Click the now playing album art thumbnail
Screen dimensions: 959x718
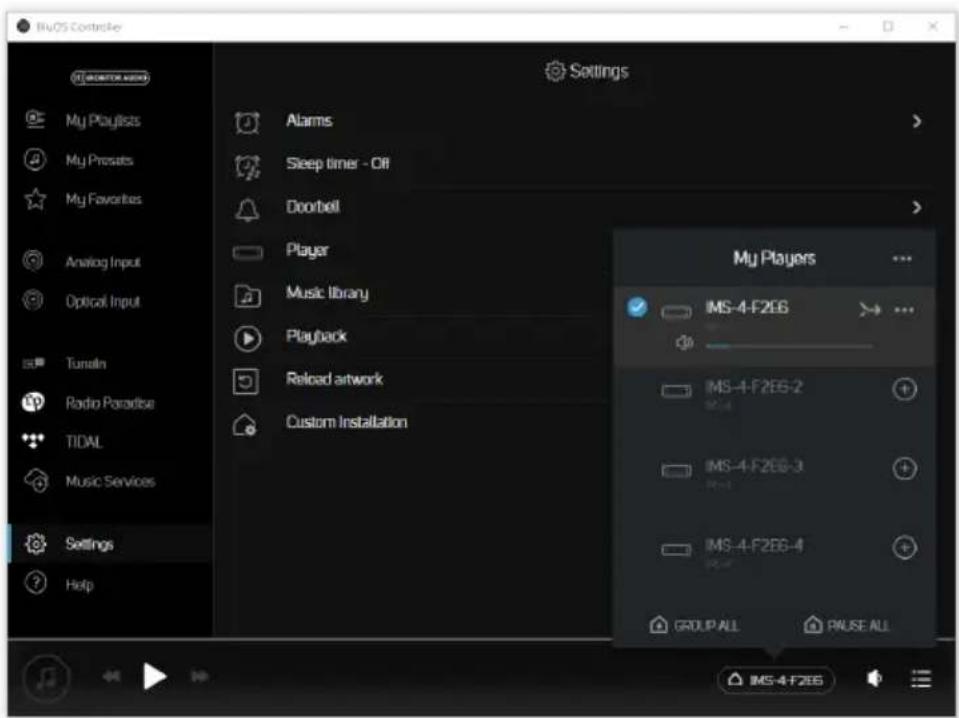click(46, 678)
